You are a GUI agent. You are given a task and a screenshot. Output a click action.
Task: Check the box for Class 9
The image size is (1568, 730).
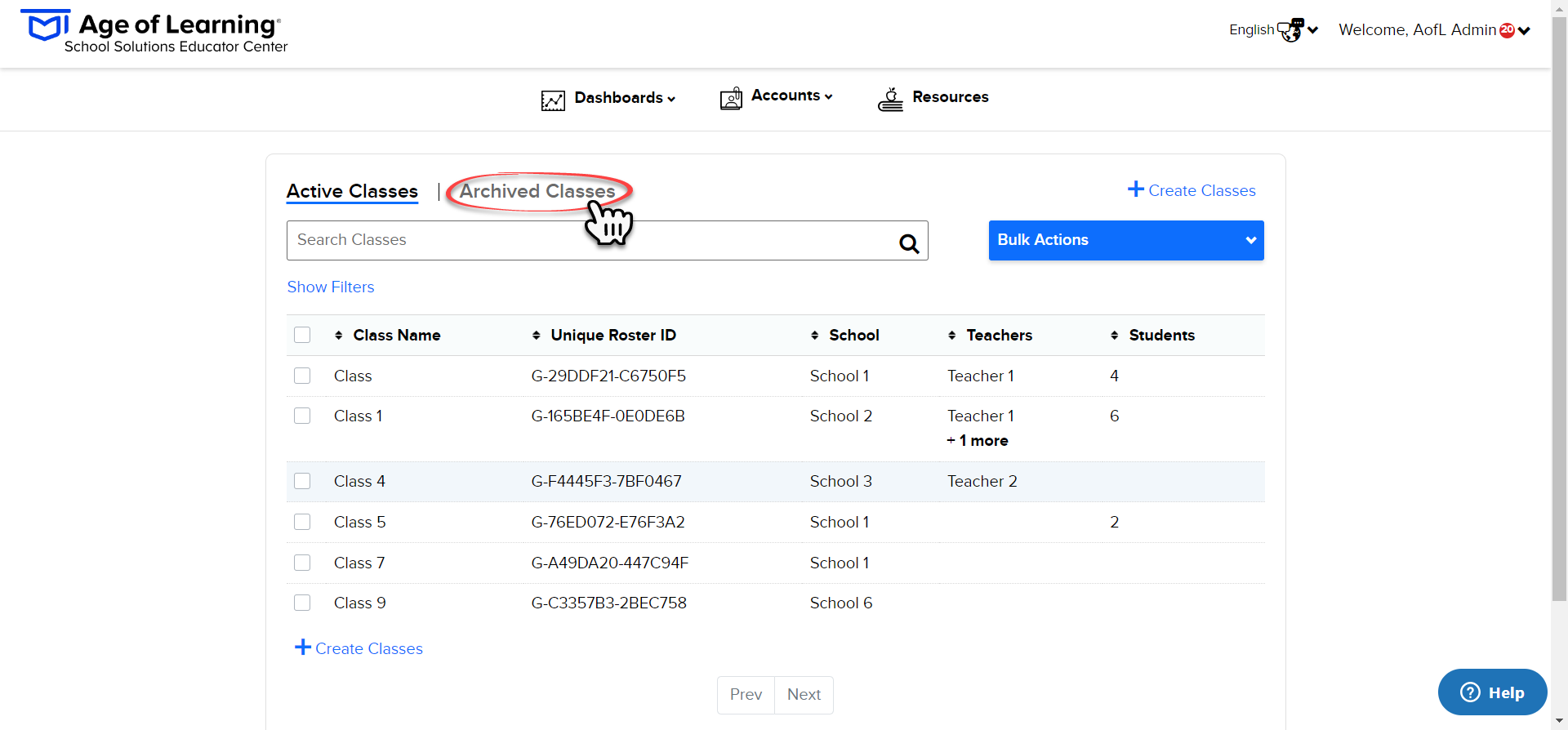(x=302, y=603)
